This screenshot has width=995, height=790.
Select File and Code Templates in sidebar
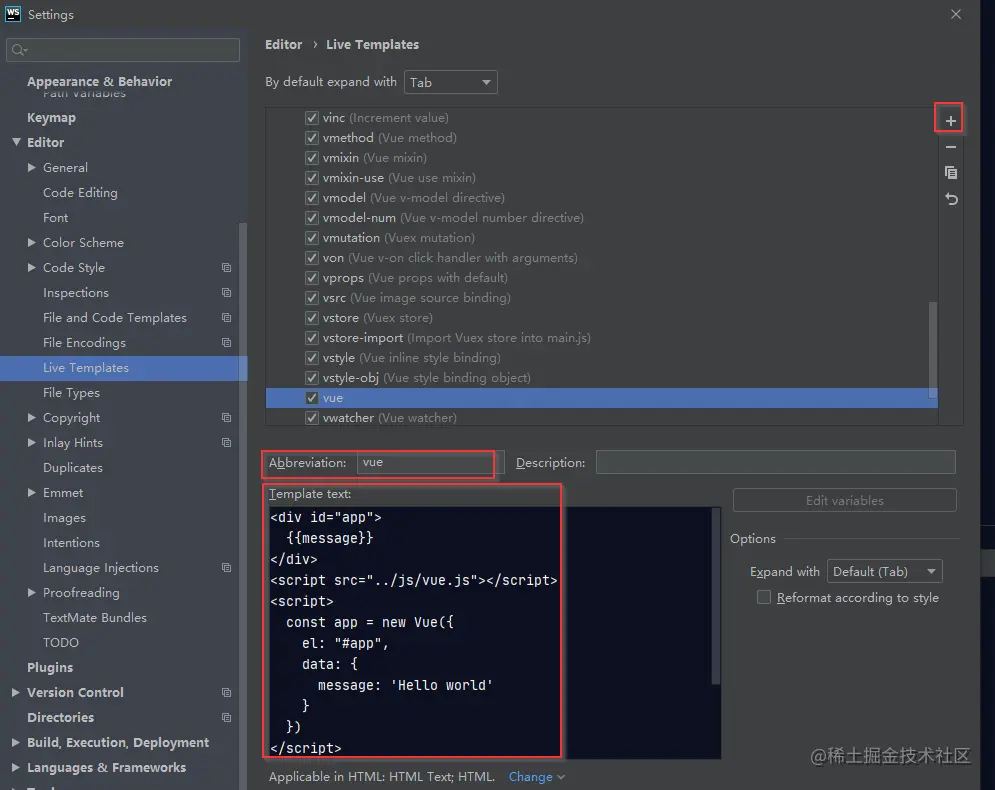point(115,317)
